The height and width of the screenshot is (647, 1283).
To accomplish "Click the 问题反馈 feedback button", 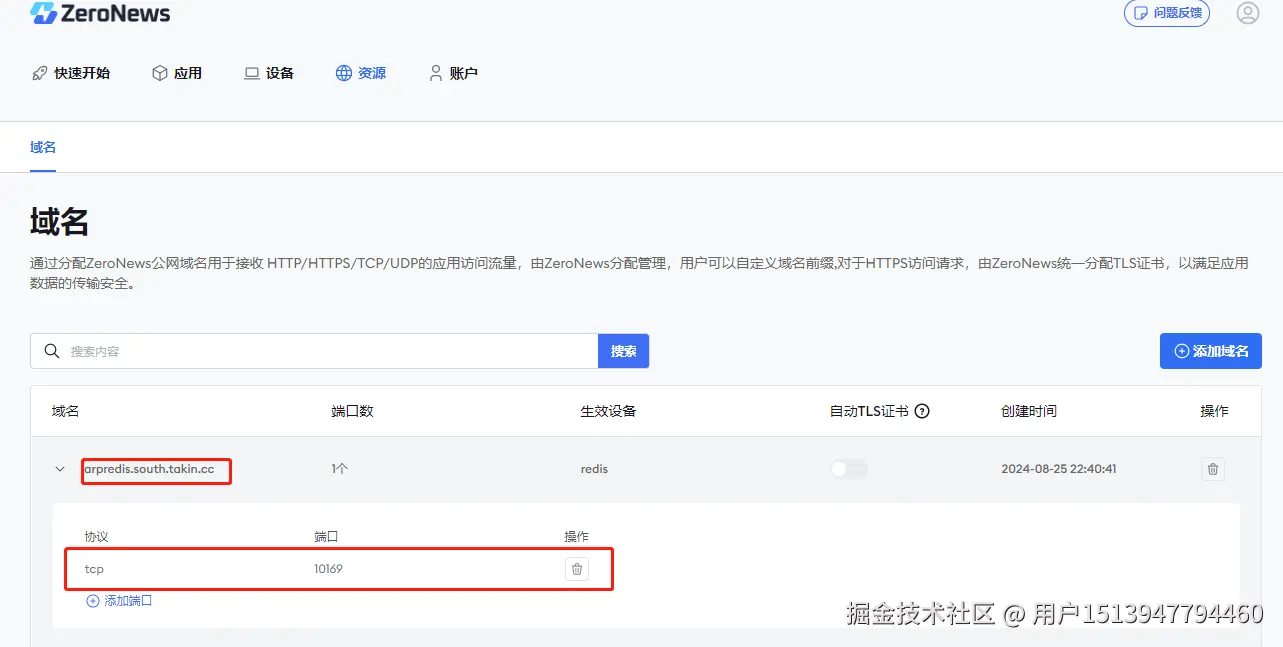I will click(x=1167, y=13).
